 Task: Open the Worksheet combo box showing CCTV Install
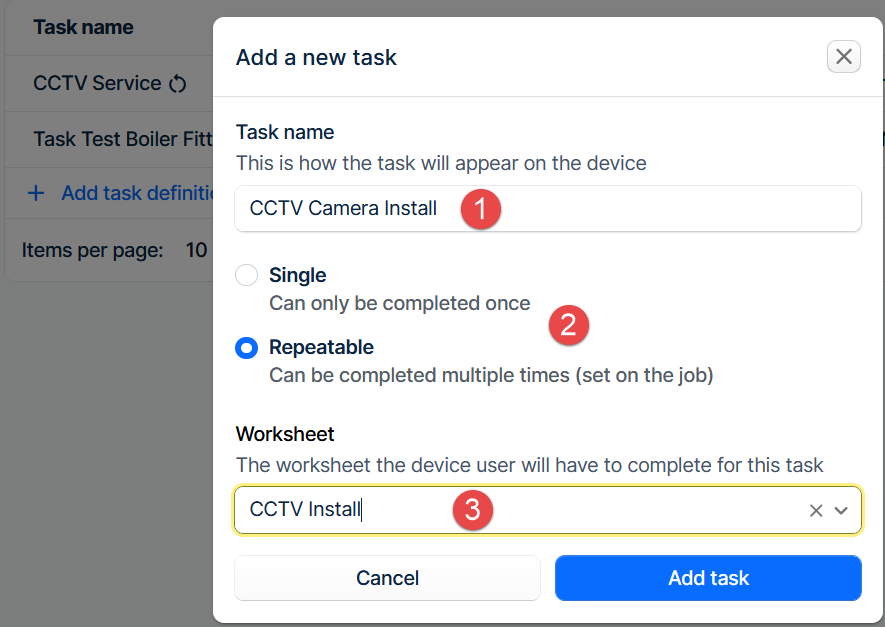520,510
